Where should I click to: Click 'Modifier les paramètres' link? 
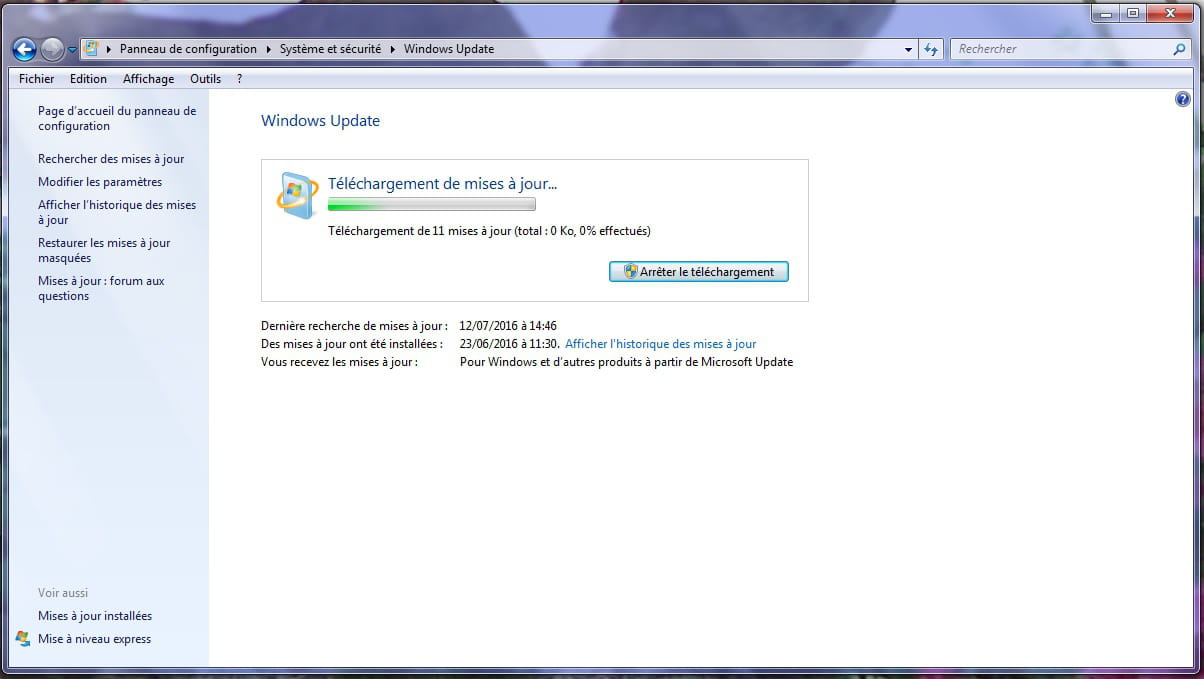click(x=100, y=182)
